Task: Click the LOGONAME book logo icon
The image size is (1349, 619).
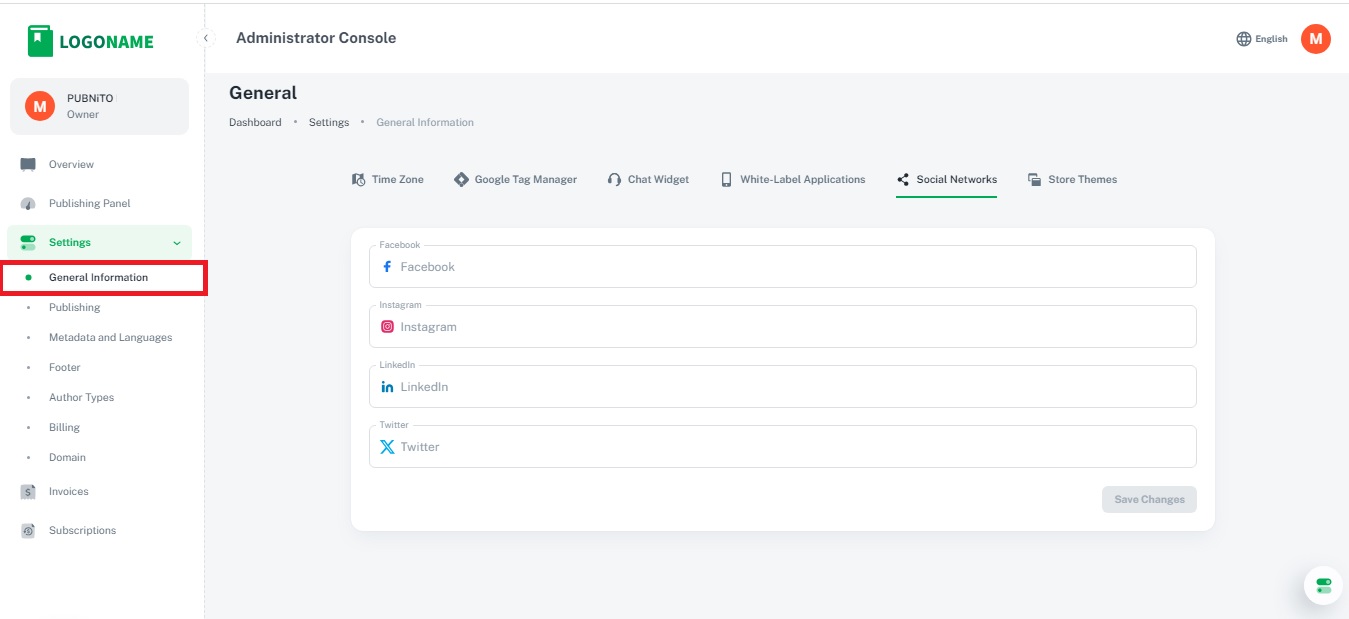Action: (40, 41)
